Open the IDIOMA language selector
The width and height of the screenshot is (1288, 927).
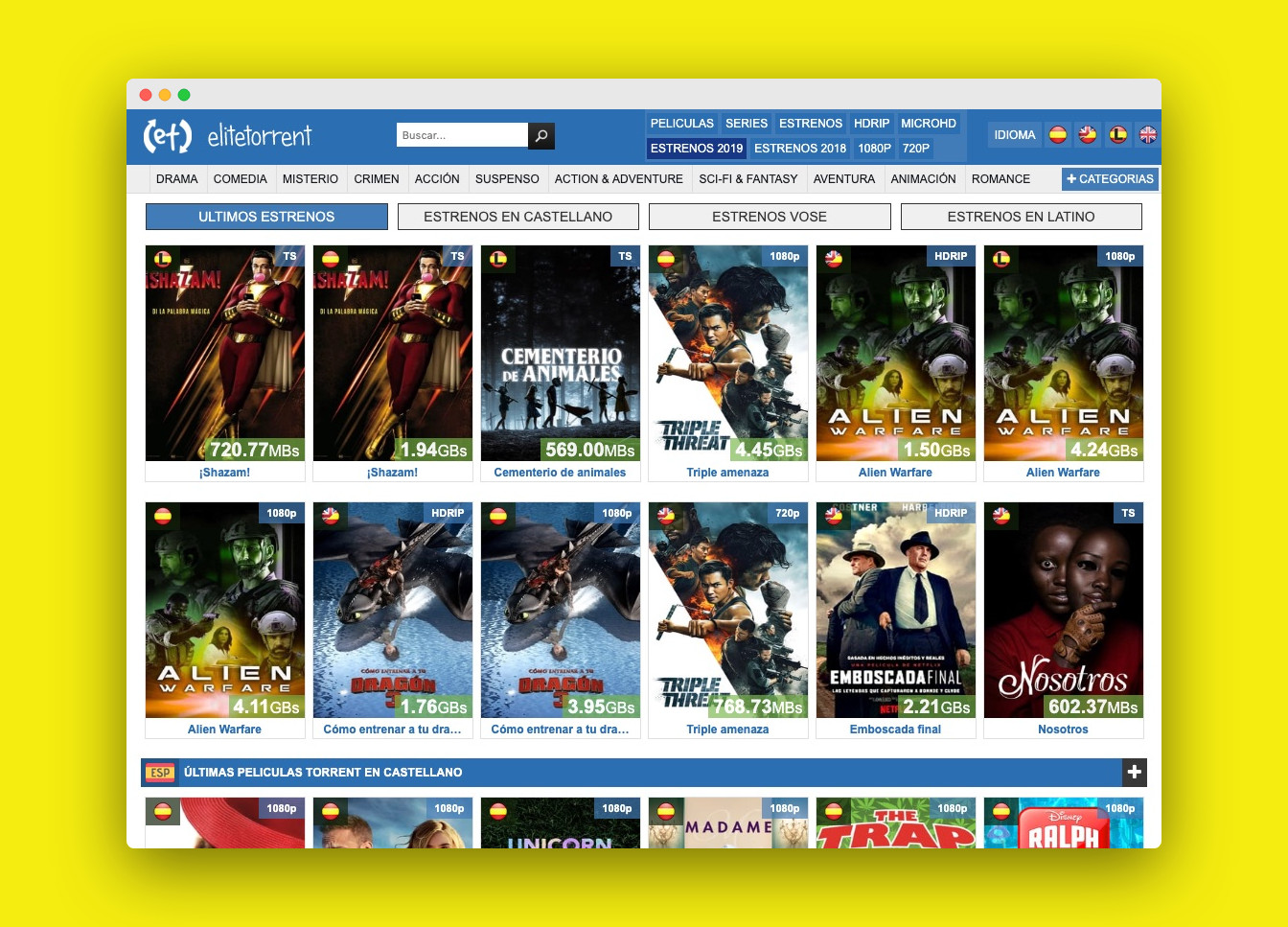click(1015, 135)
